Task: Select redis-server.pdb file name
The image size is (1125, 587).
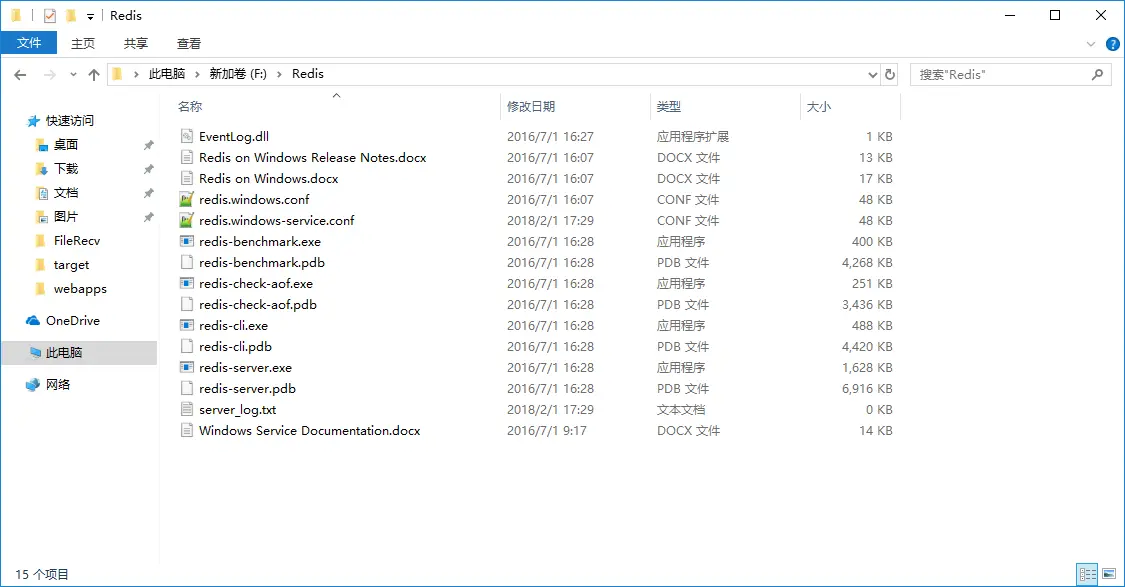Action: (248, 388)
